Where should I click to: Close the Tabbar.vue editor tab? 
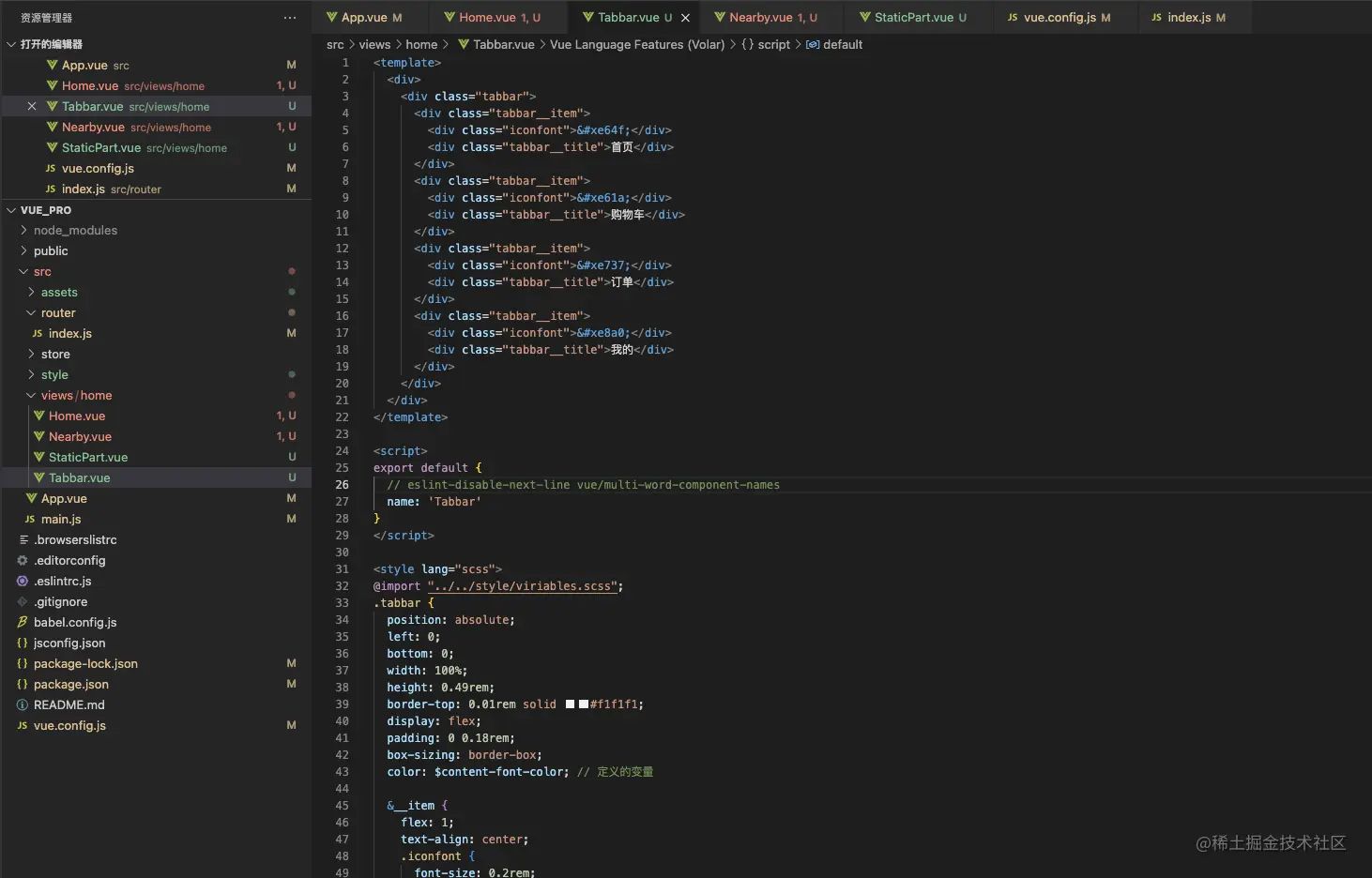tap(685, 18)
